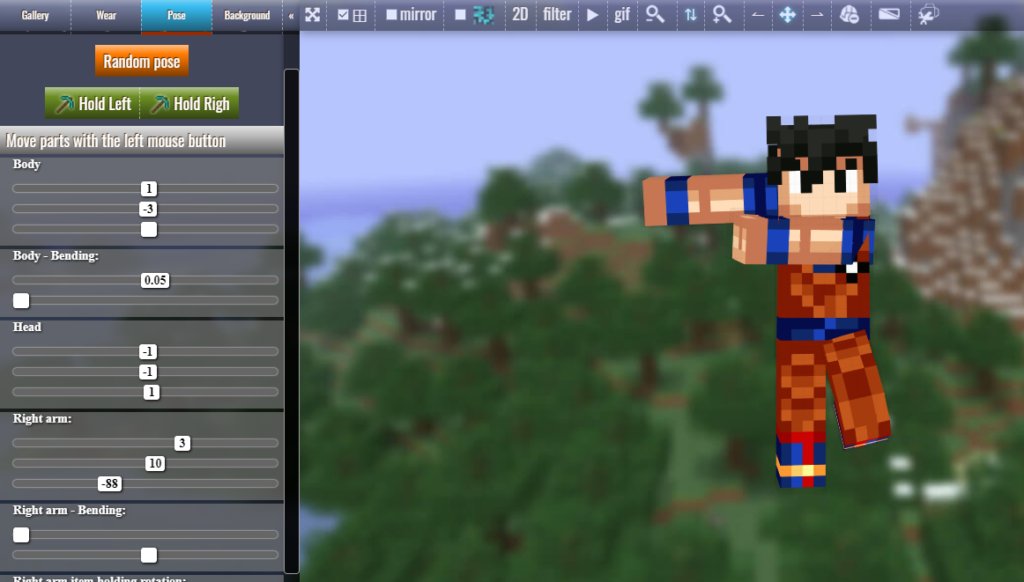This screenshot has width=1024, height=582.
Task: Adjust the first Body slider showing 1
Action: pyautogui.click(x=149, y=189)
